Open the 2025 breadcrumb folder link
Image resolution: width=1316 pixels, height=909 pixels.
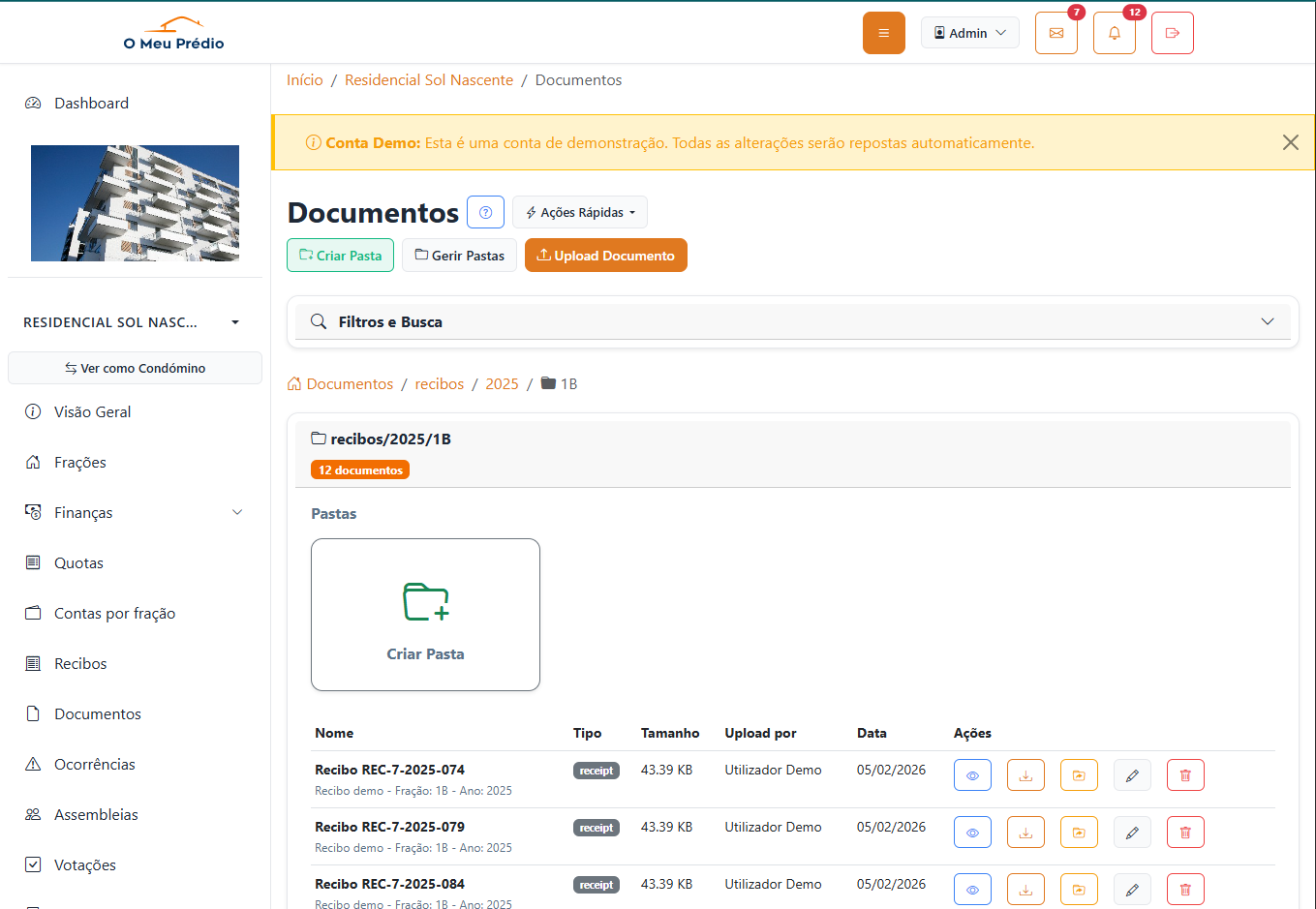tap(502, 383)
